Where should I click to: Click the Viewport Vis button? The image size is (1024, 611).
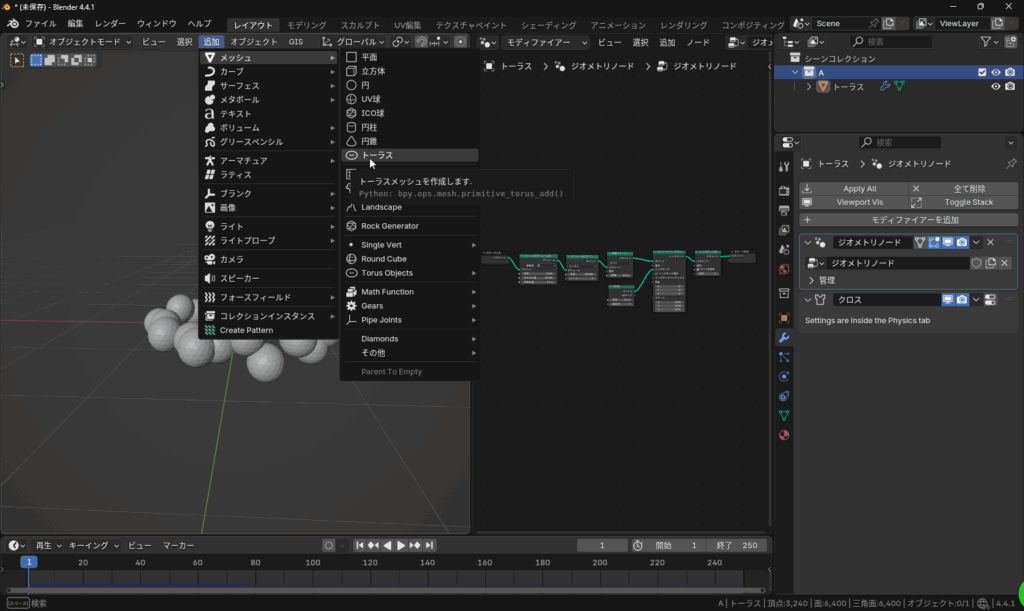click(x=853, y=202)
